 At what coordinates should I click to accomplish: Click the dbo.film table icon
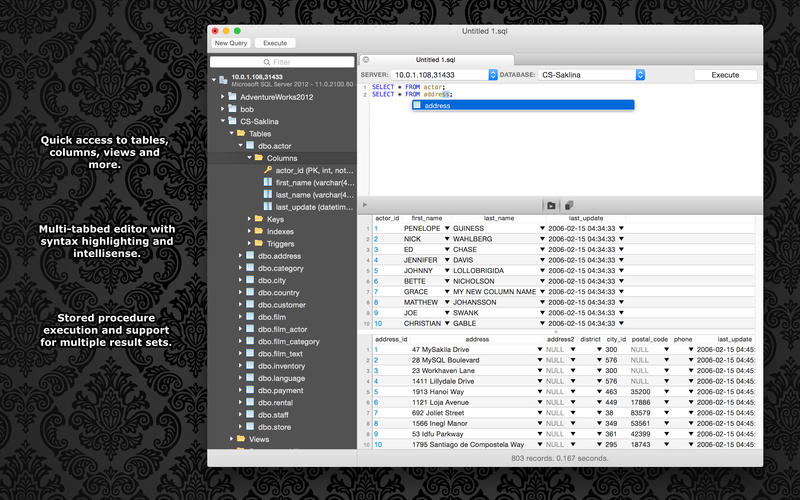250,317
